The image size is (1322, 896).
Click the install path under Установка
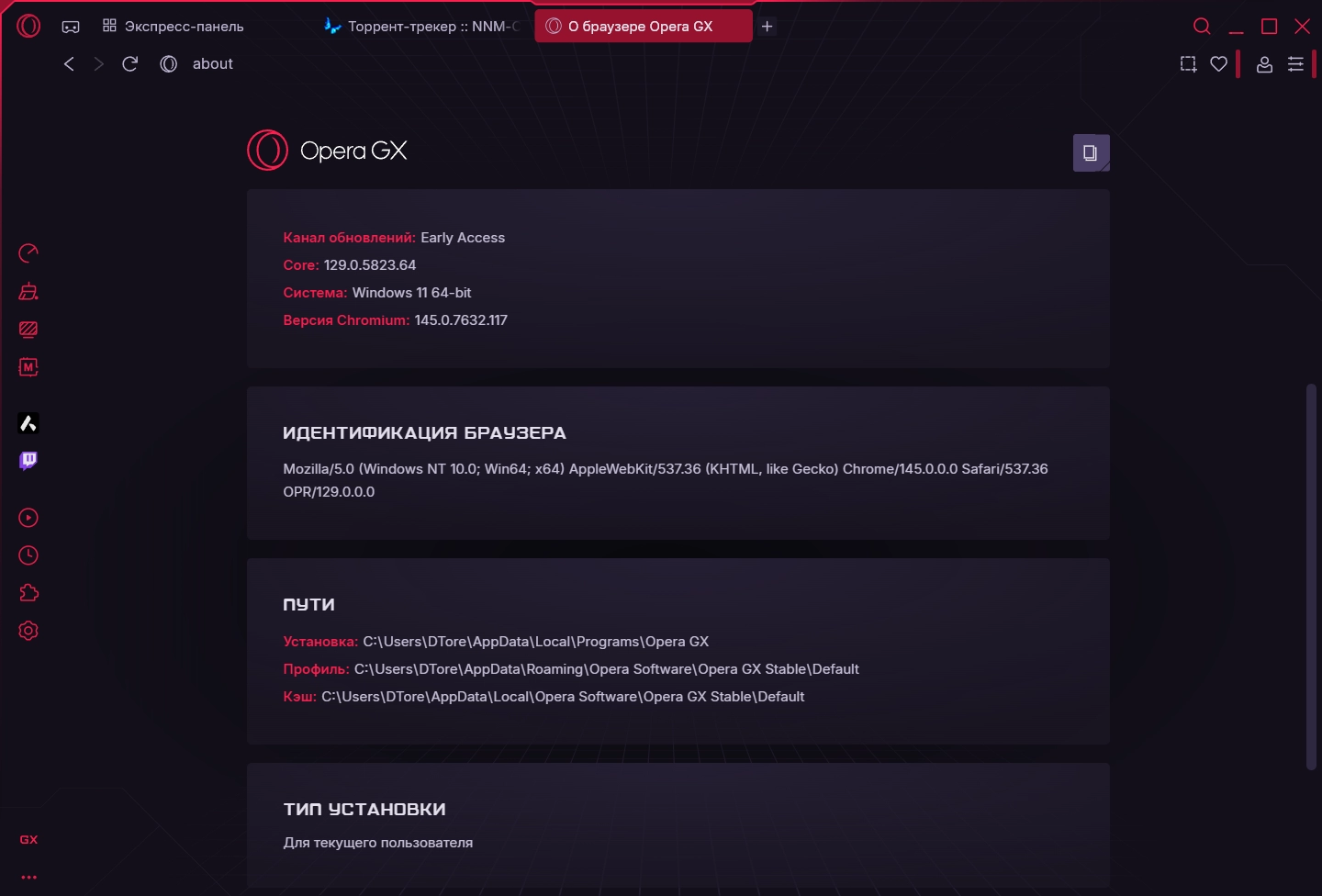click(536, 642)
